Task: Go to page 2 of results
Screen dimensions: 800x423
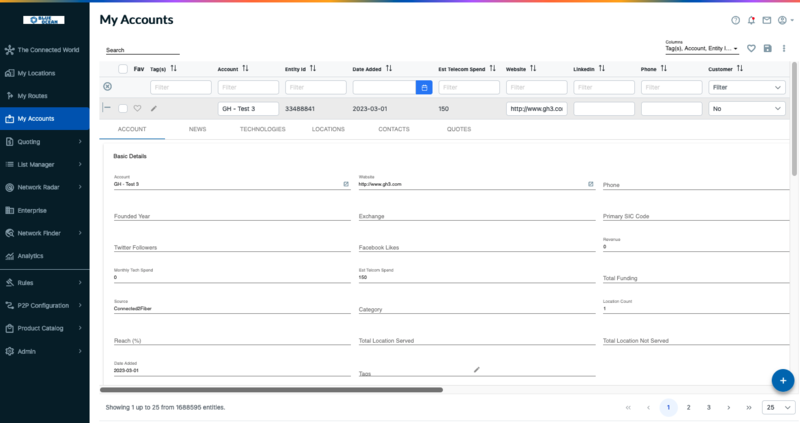Action: coord(688,407)
